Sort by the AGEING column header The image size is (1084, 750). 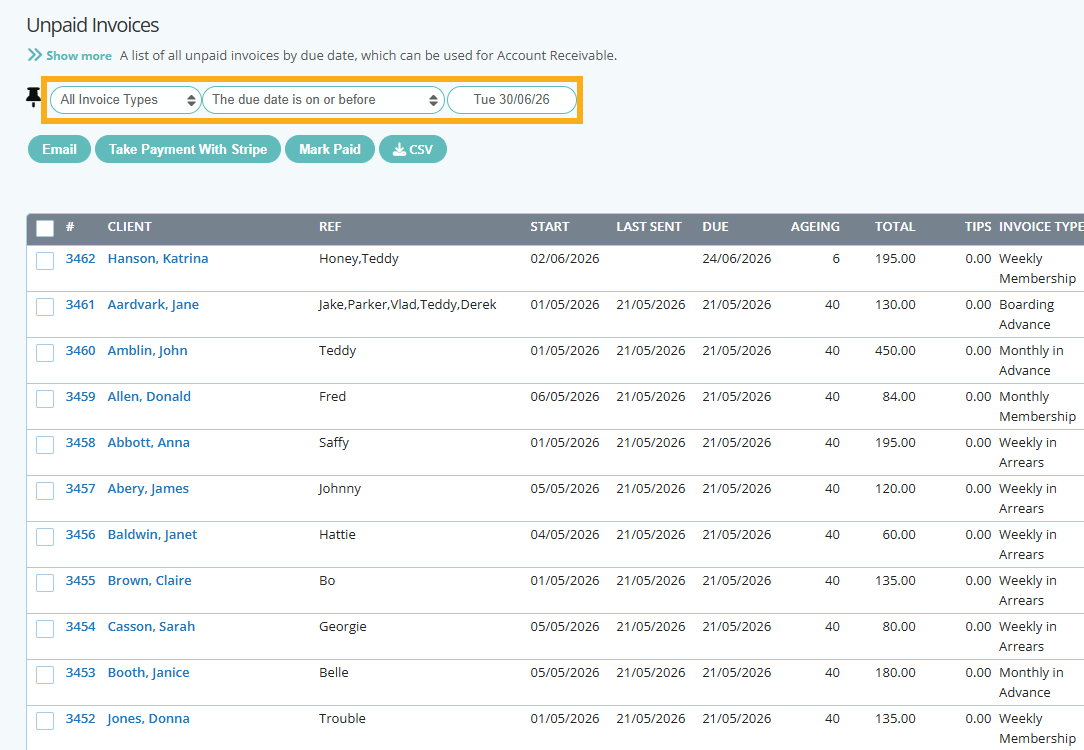click(x=815, y=227)
